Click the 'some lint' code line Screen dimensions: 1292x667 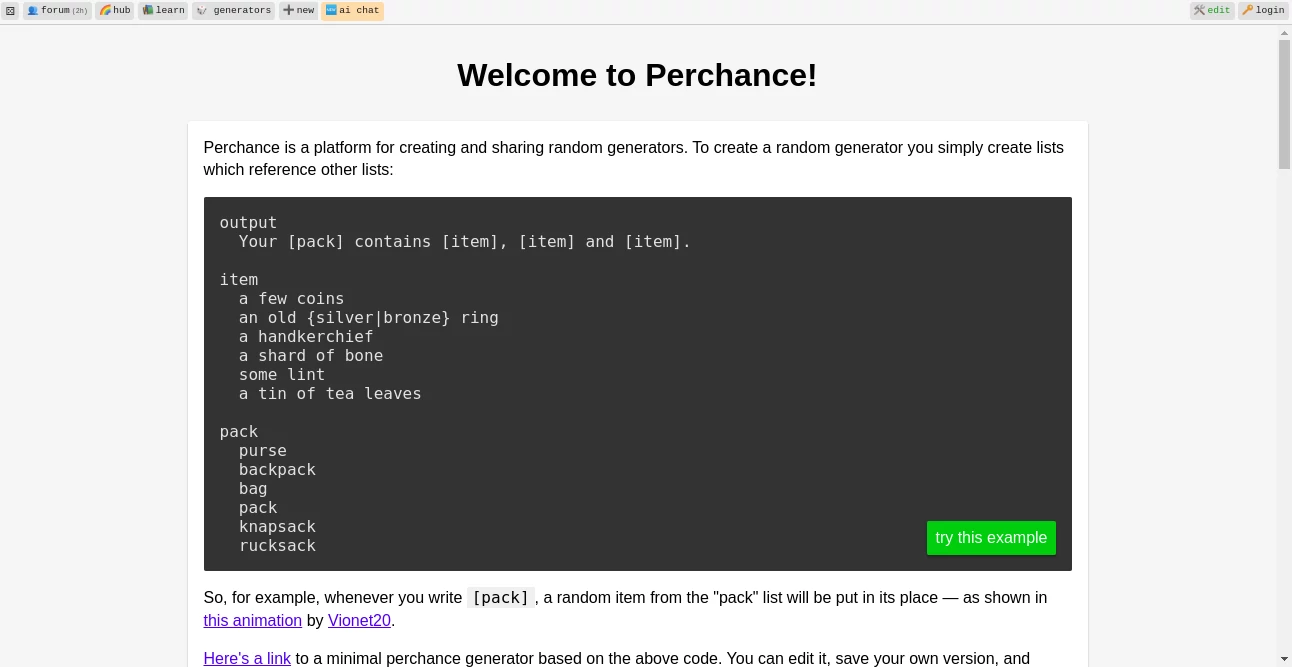[282, 374]
